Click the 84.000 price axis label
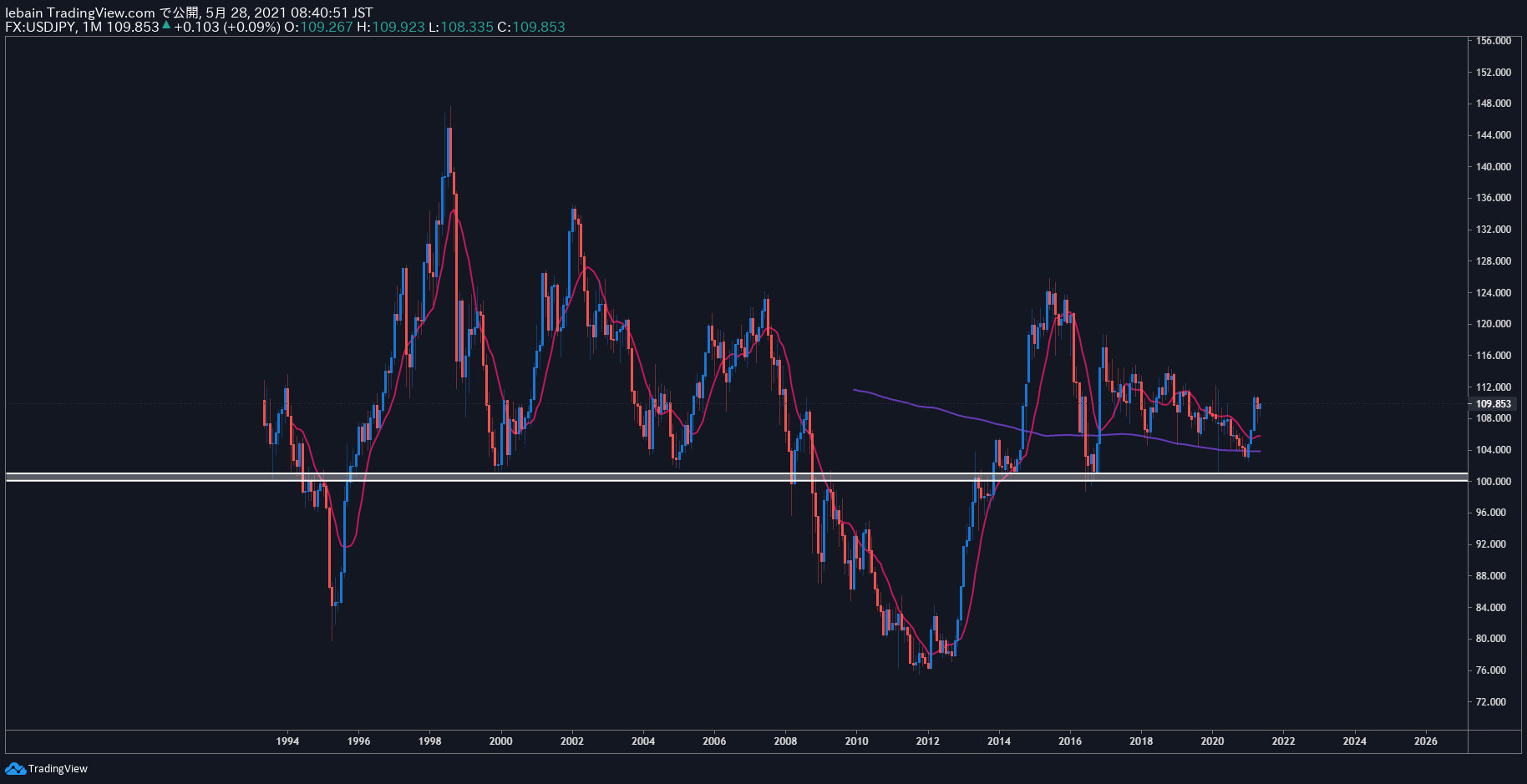This screenshot has height=784, width=1527. click(1493, 608)
